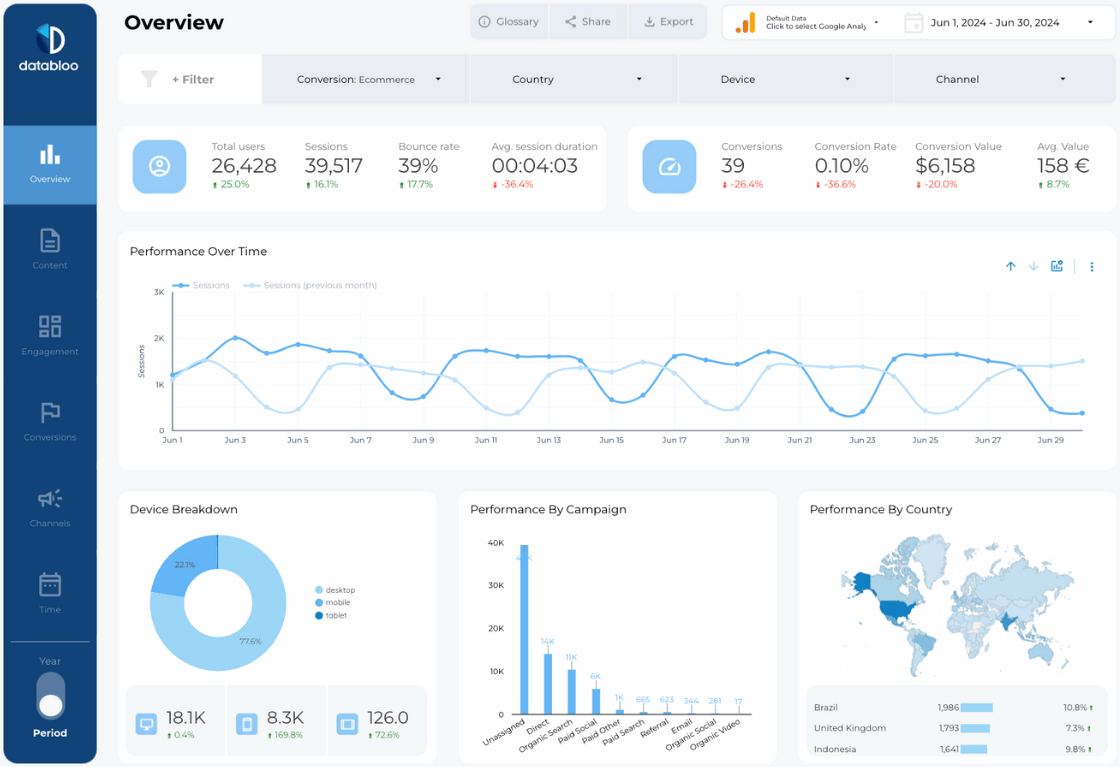Screen dimensions: 1120x767
Task: Click the calendar icon by date range
Action: (914, 23)
